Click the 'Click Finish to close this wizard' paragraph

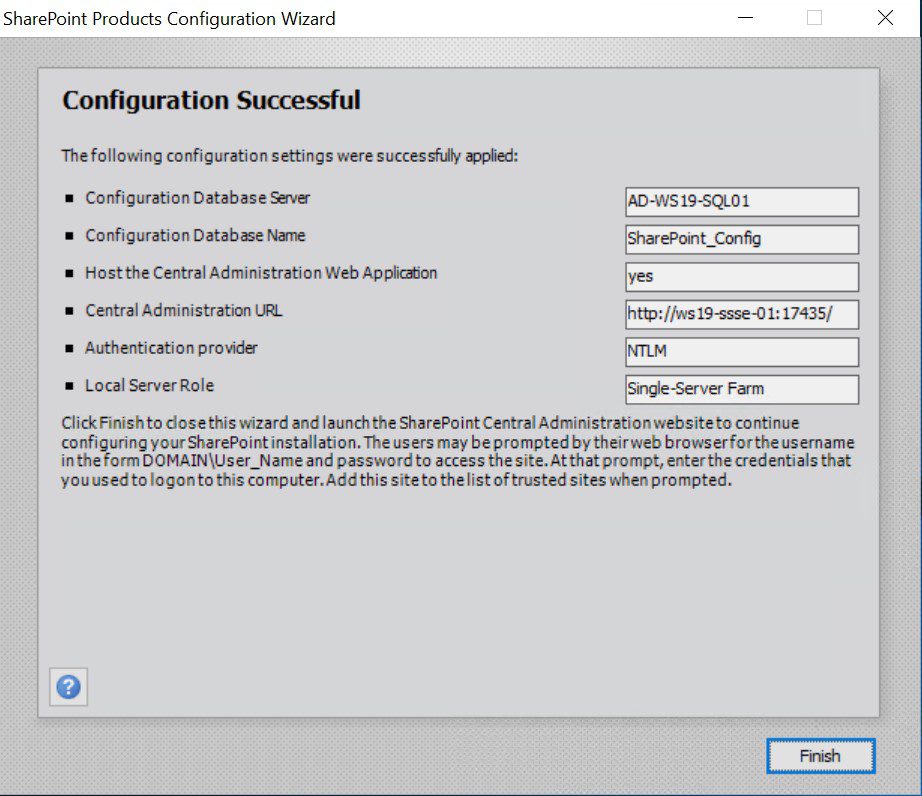click(x=457, y=451)
